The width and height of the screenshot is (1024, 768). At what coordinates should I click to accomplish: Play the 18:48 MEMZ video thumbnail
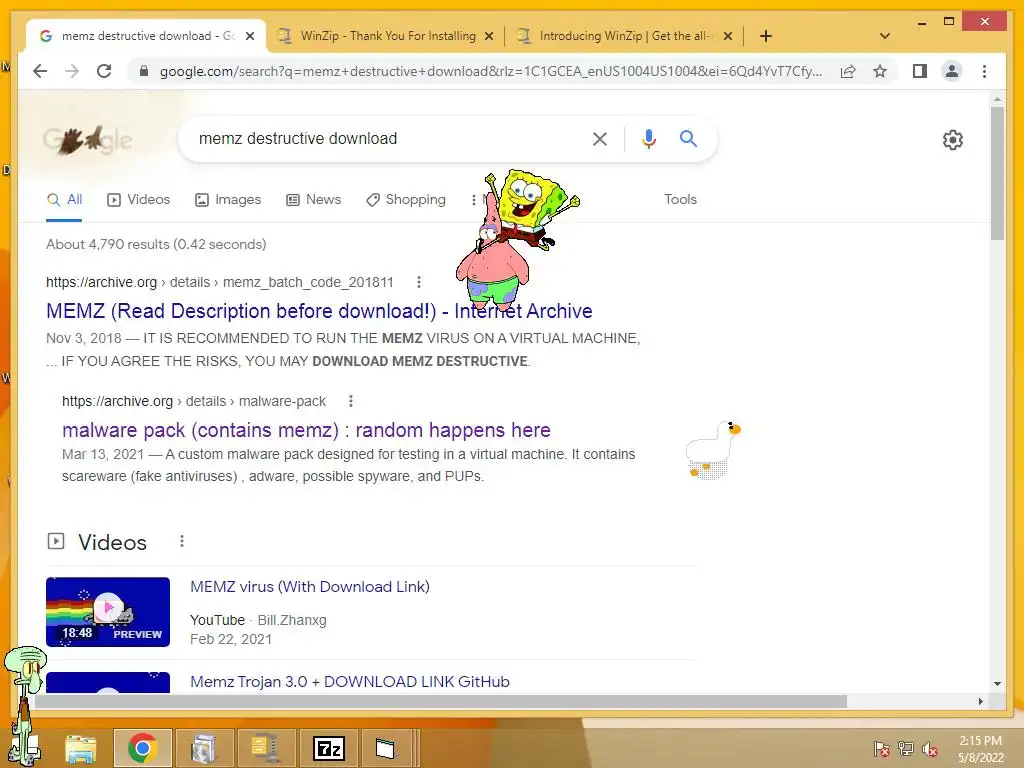108,612
